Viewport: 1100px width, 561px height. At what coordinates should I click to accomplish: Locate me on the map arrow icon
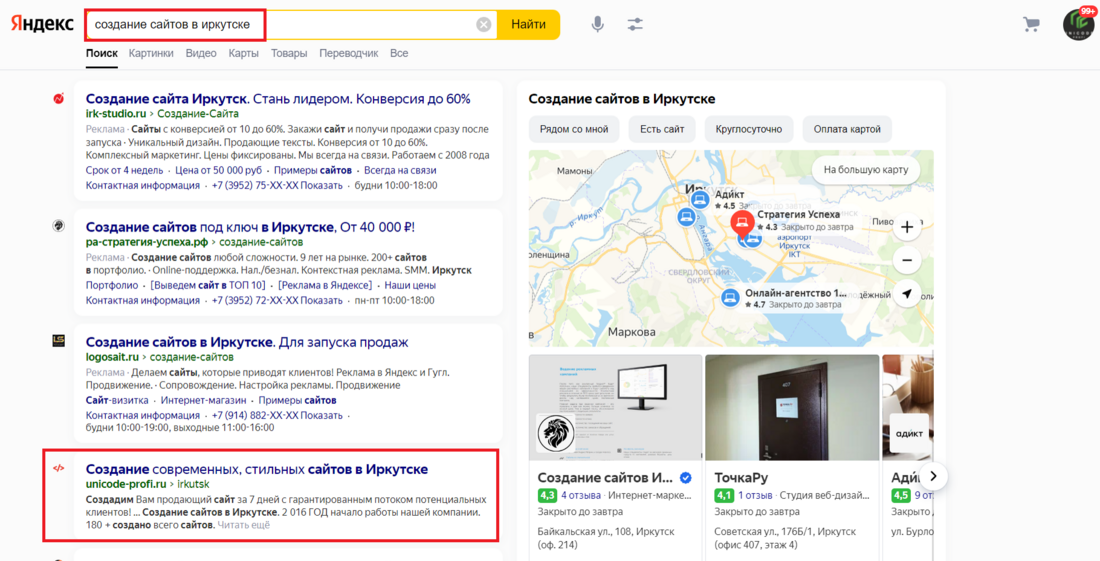tap(906, 294)
